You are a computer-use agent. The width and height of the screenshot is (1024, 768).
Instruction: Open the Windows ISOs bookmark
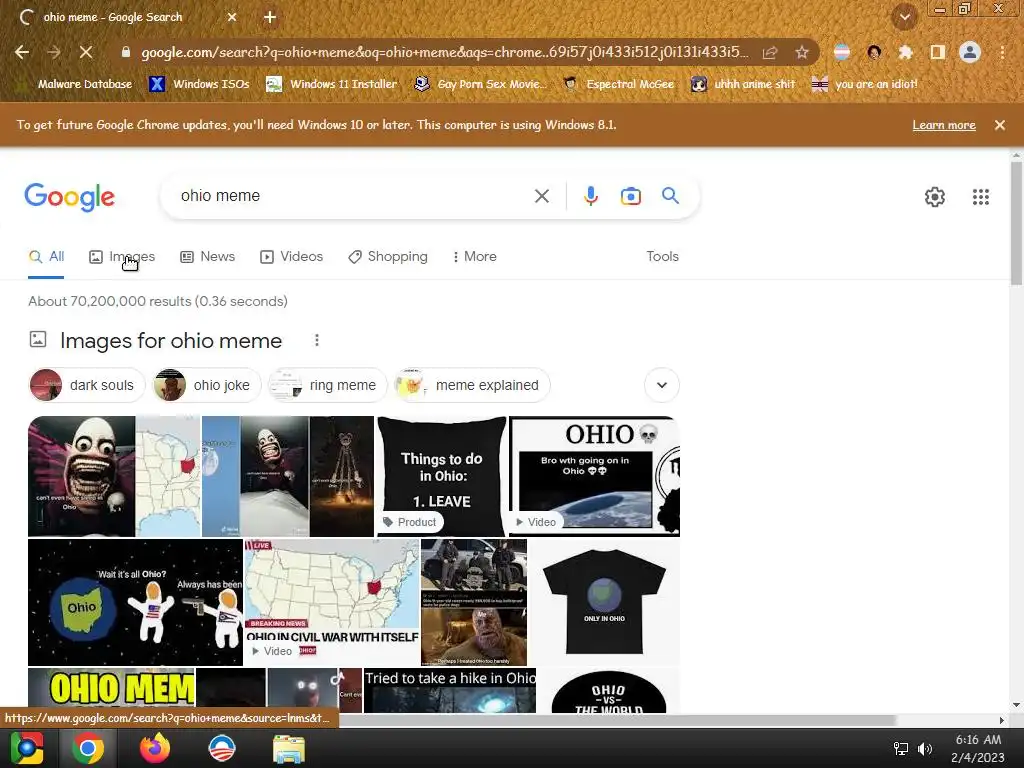[x=199, y=84]
